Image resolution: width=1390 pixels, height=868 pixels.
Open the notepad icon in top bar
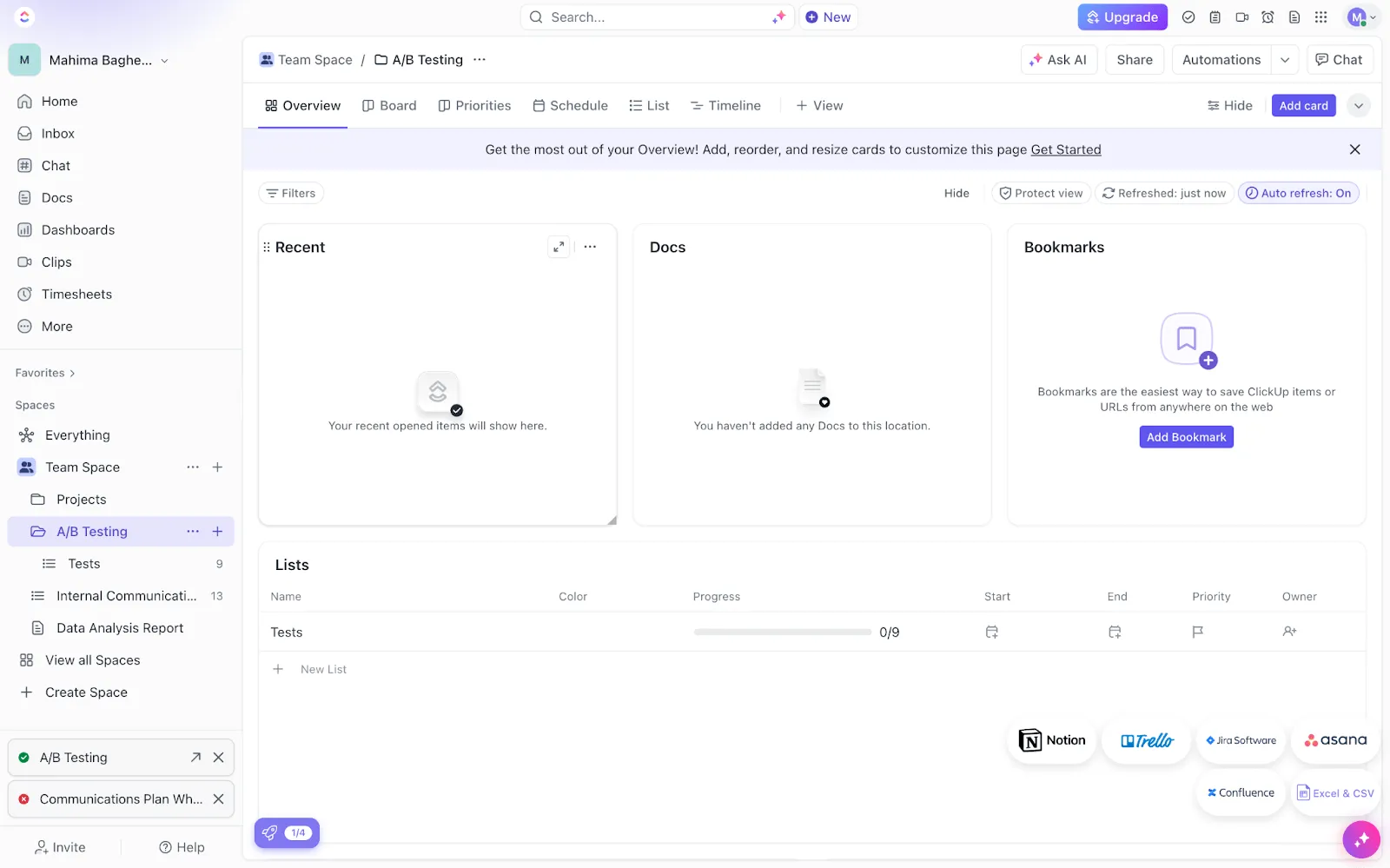1215,17
